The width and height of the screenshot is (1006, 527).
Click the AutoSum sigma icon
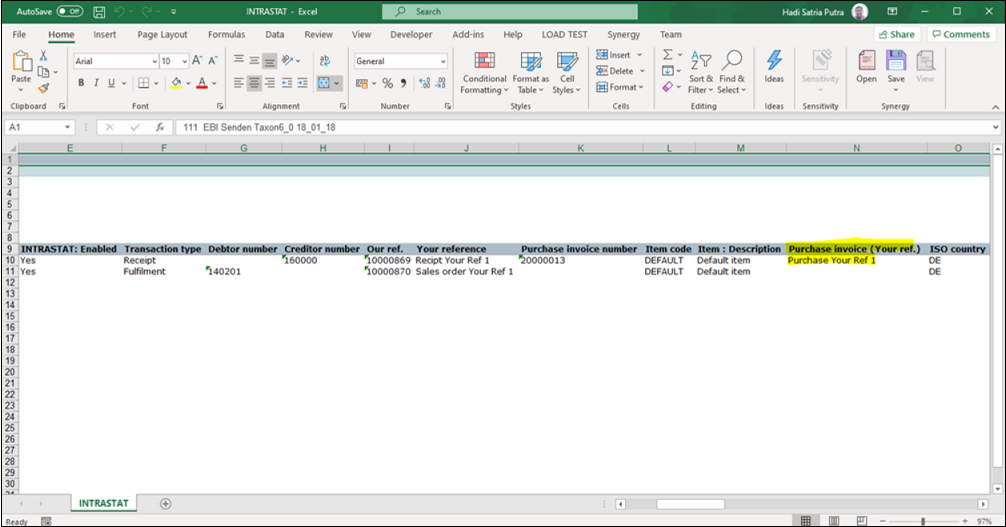668,55
